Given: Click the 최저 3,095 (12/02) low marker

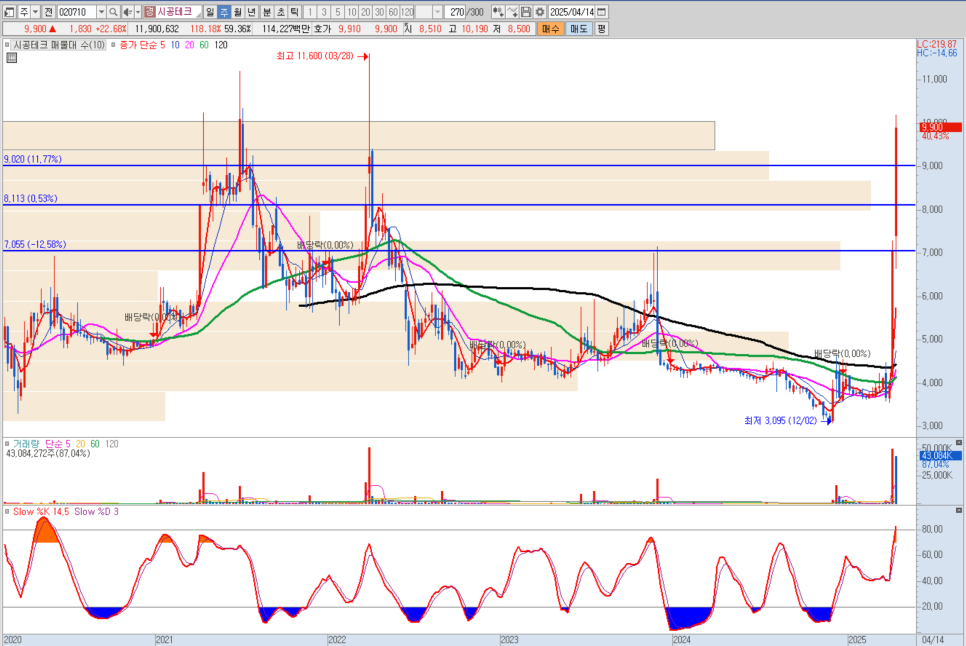Looking at the screenshot, I should pyautogui.click(x=788, y=421).
